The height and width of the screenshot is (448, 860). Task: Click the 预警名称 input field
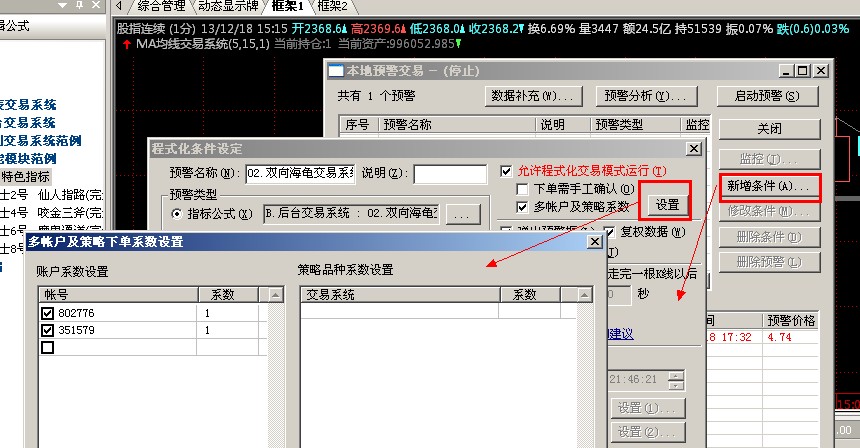(305, 173)
